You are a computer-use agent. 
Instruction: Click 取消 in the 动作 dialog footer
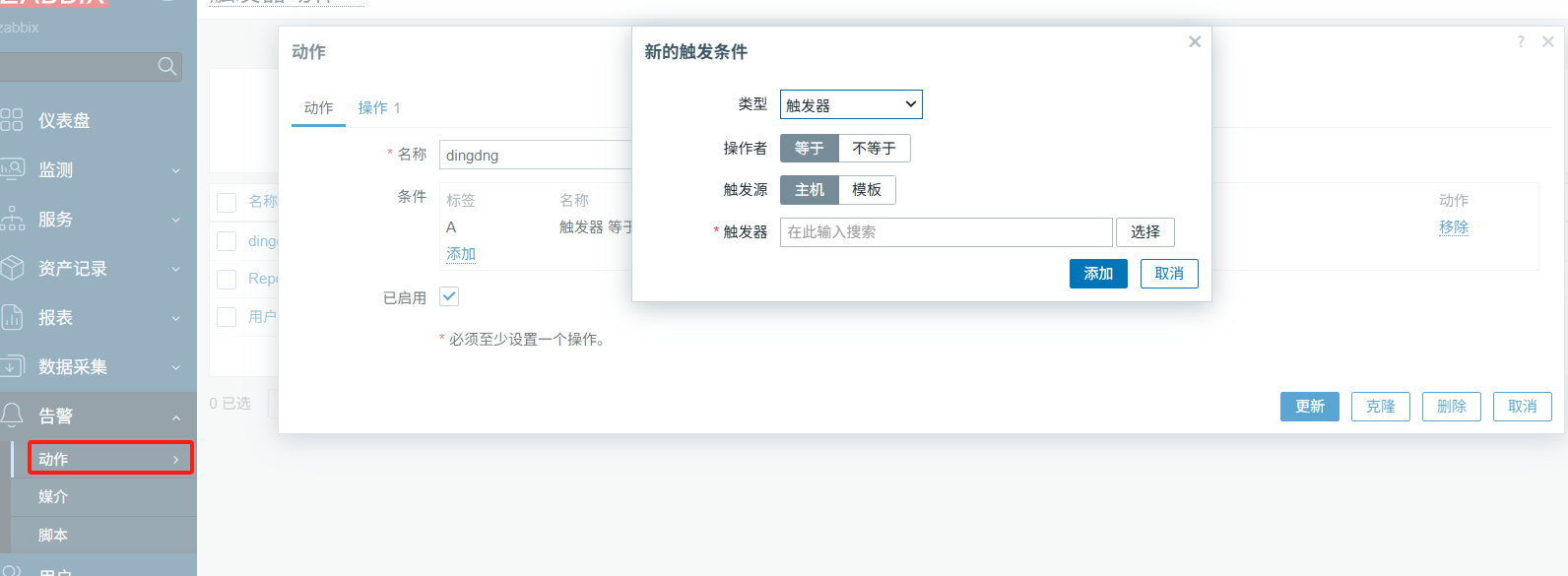tap(1523, 407)
